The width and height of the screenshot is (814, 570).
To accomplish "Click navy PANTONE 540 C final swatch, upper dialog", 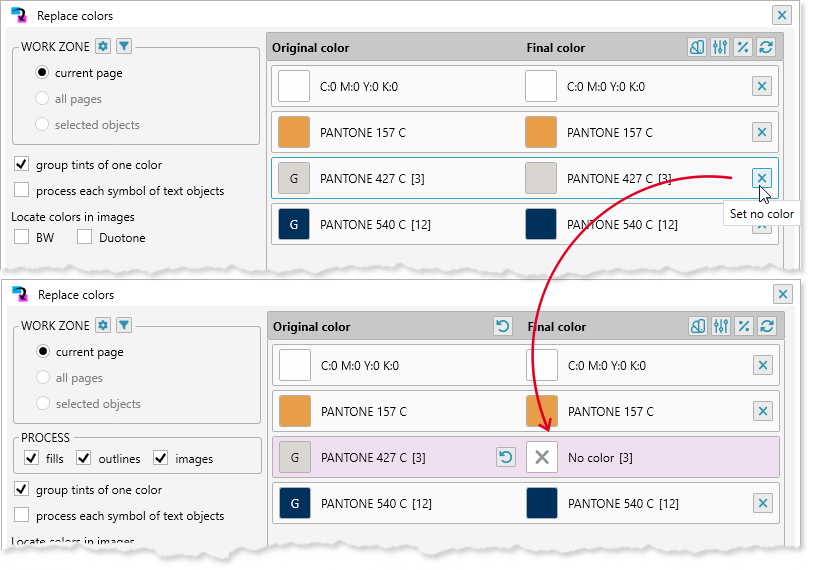I will (x=541, y=224).
